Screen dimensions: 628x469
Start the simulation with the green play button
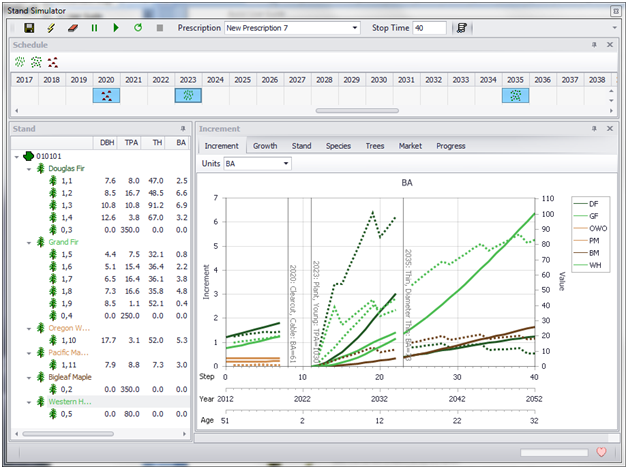(116, 28)
